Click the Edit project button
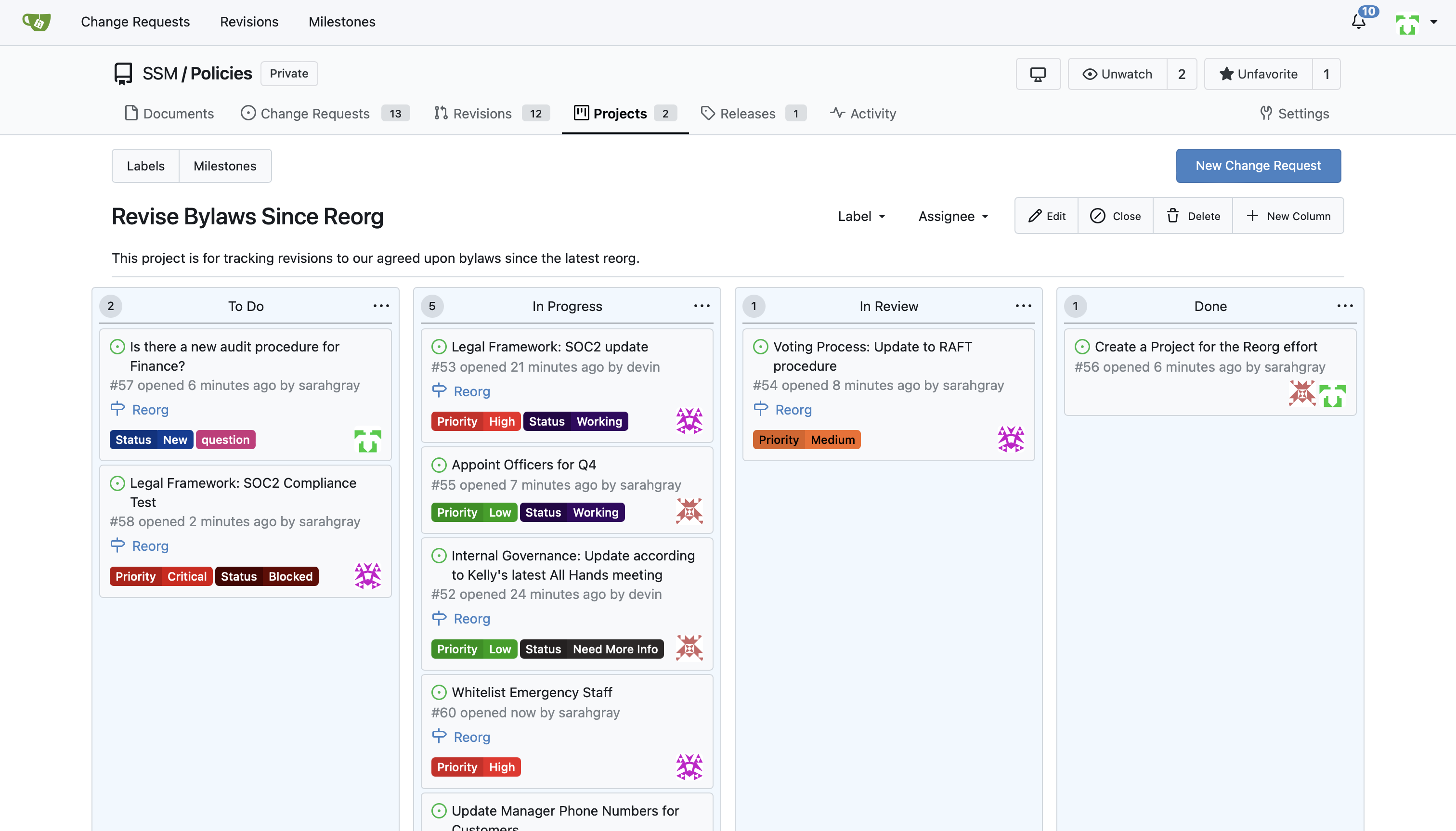The image size is (1456, 831). click(1046, 216)
